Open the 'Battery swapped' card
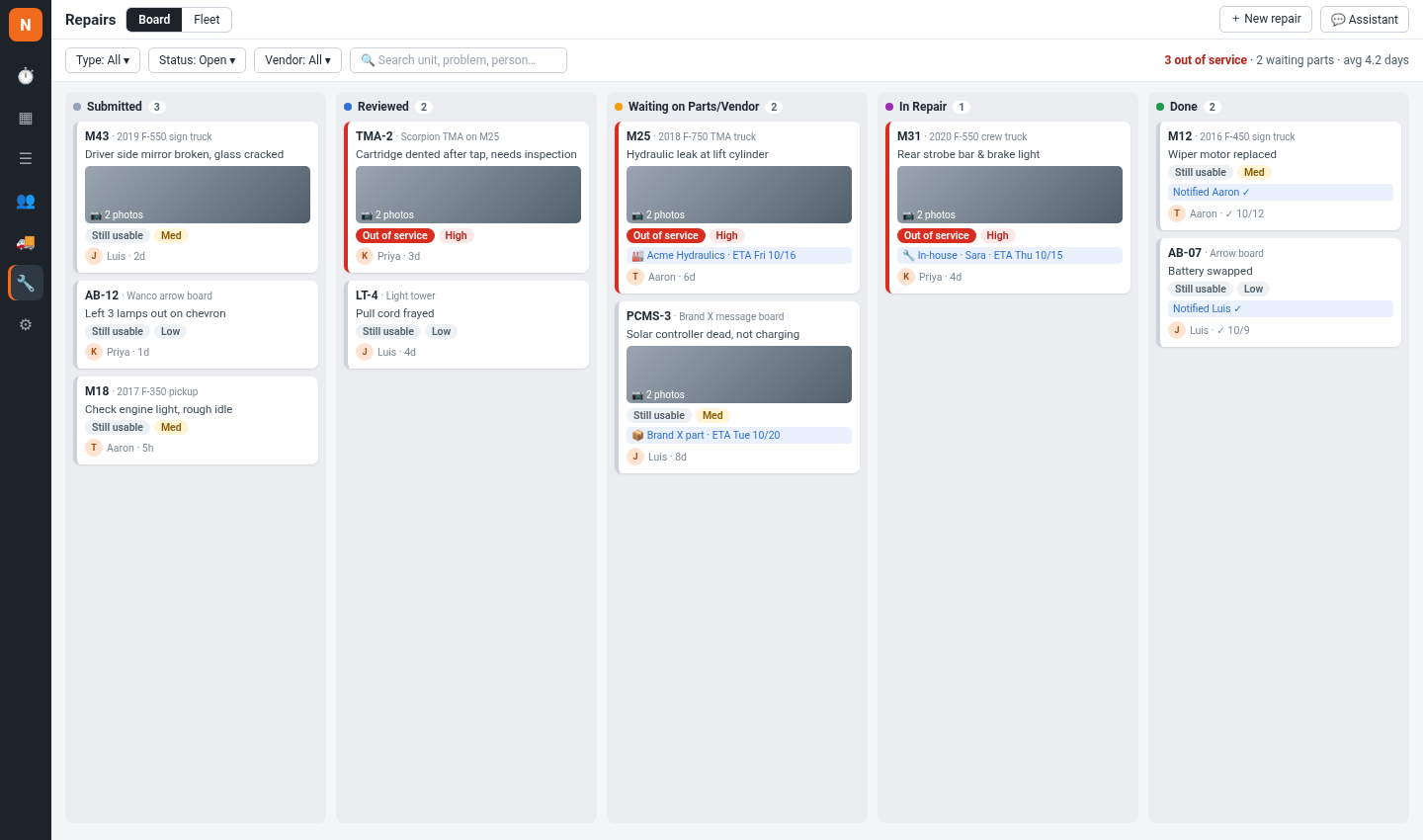 [x=1279, y=293]
